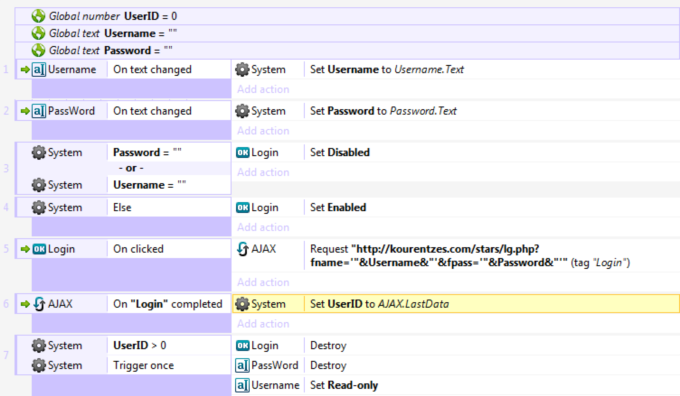Select the 'Set UserID to AJAX.LastData' action
Image resolution: width=680 pixels, height=396 pixels.
point(455,304)
